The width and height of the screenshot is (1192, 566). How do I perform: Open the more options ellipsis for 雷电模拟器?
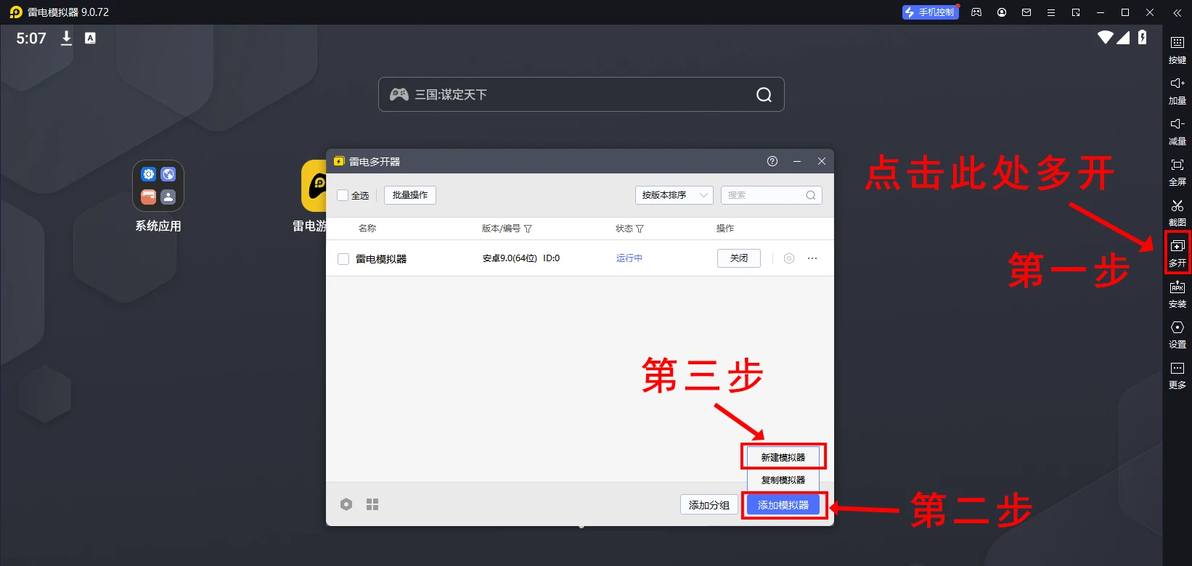(x=813, y=258)
